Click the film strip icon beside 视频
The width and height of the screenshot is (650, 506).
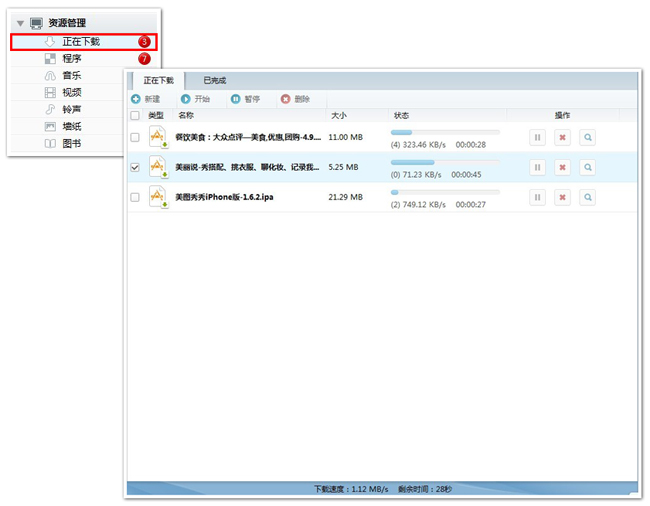pos(50,93)
